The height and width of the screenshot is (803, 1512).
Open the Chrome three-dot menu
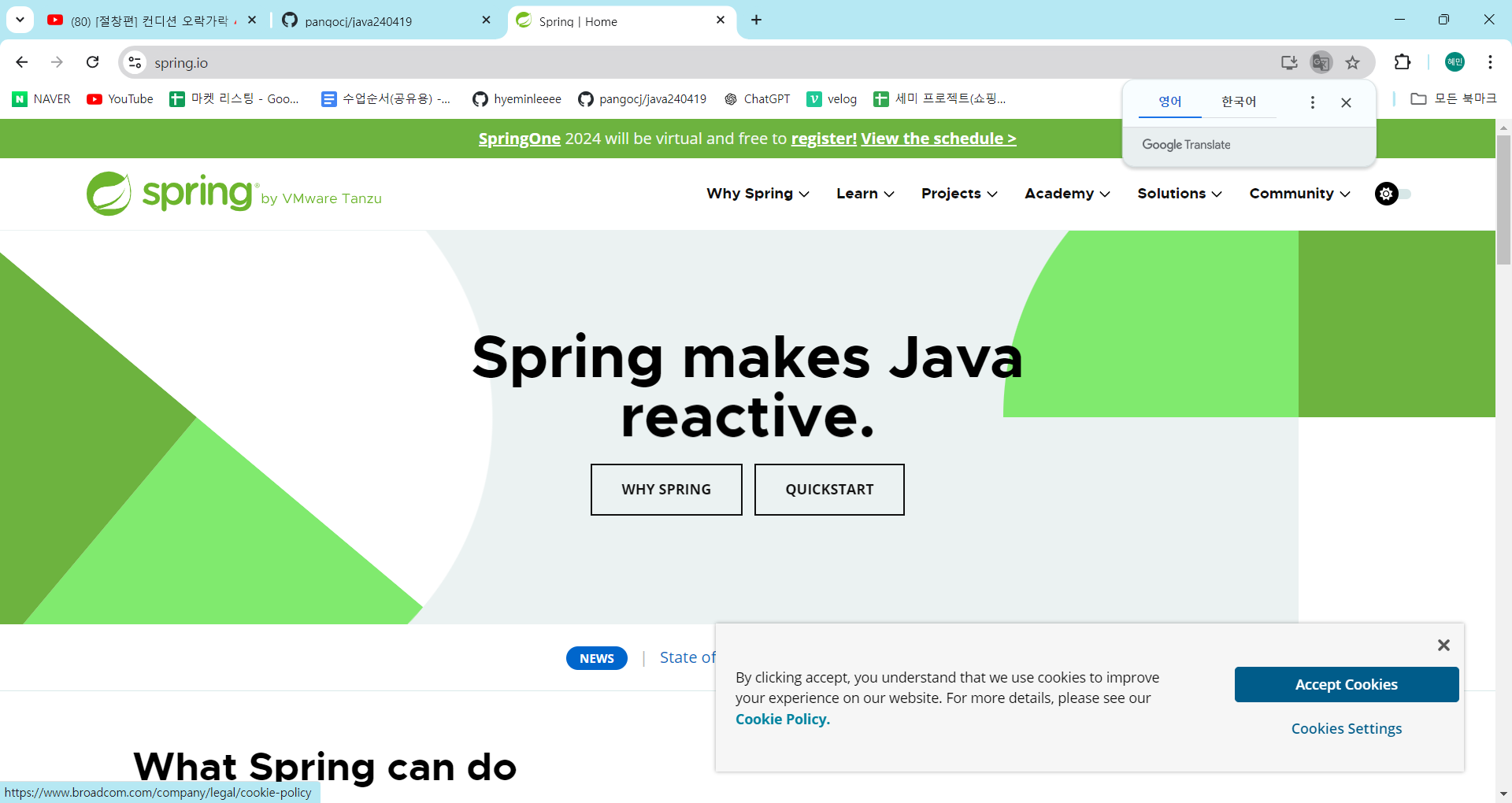tap(1490, 62)
